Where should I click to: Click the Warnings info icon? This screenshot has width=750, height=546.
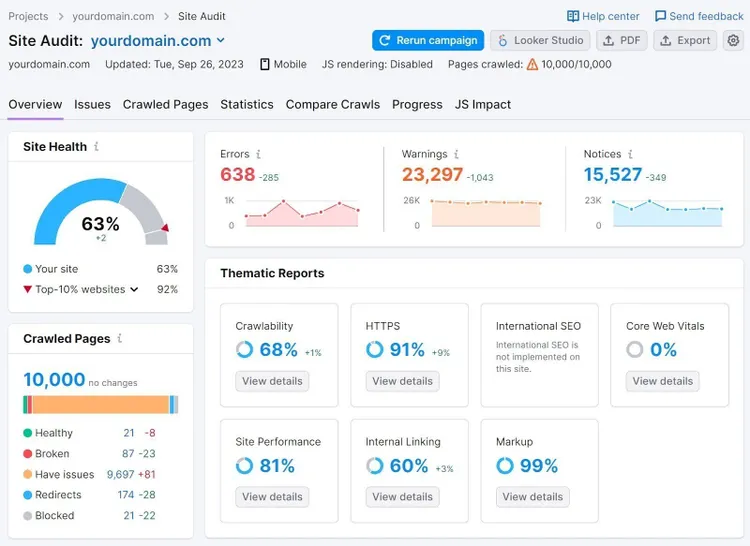pos(456,154)
